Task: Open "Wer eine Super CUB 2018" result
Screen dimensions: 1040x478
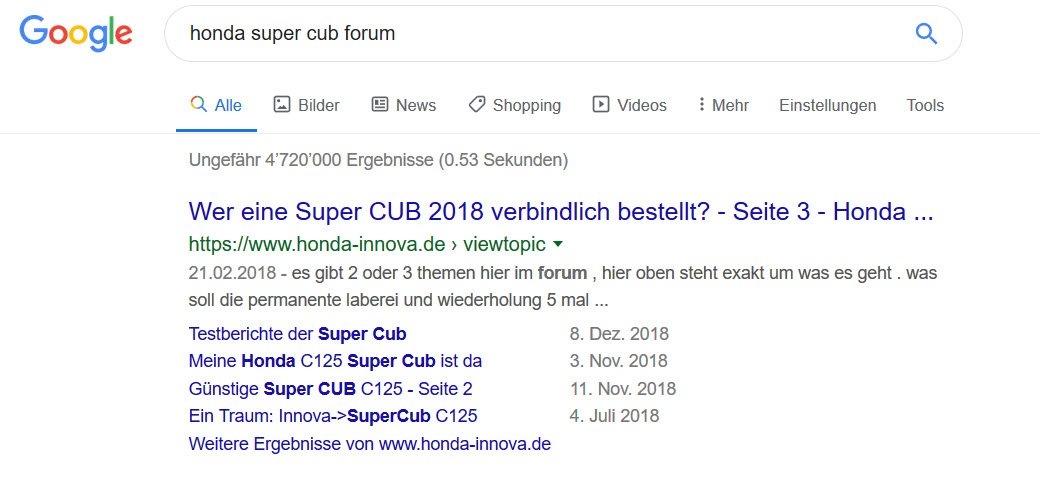Action: pos(560,212)
